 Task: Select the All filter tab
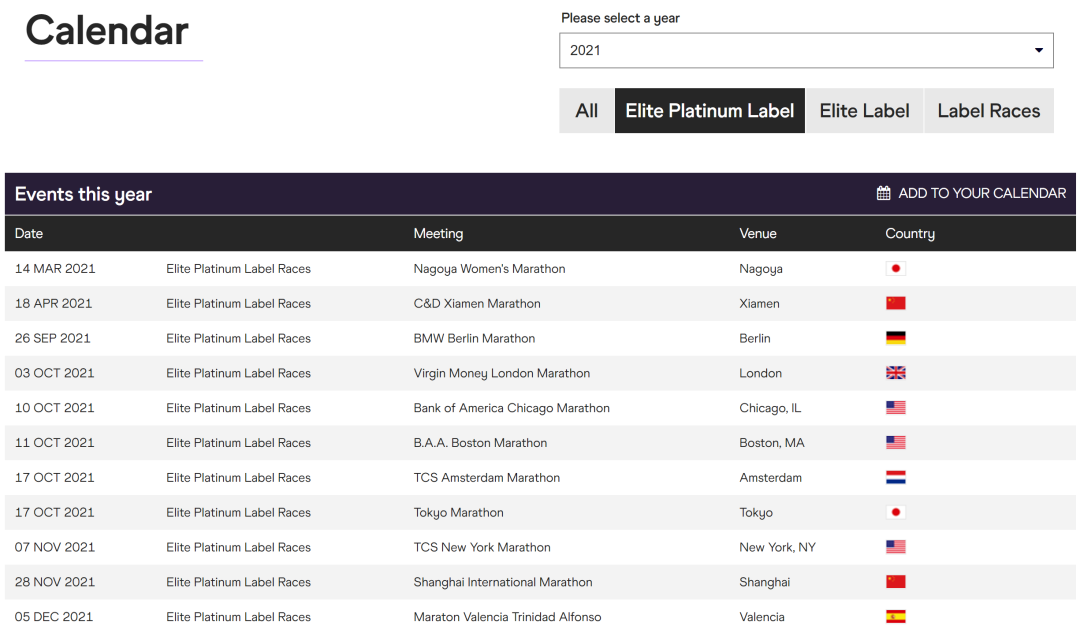tap(587, 111)
